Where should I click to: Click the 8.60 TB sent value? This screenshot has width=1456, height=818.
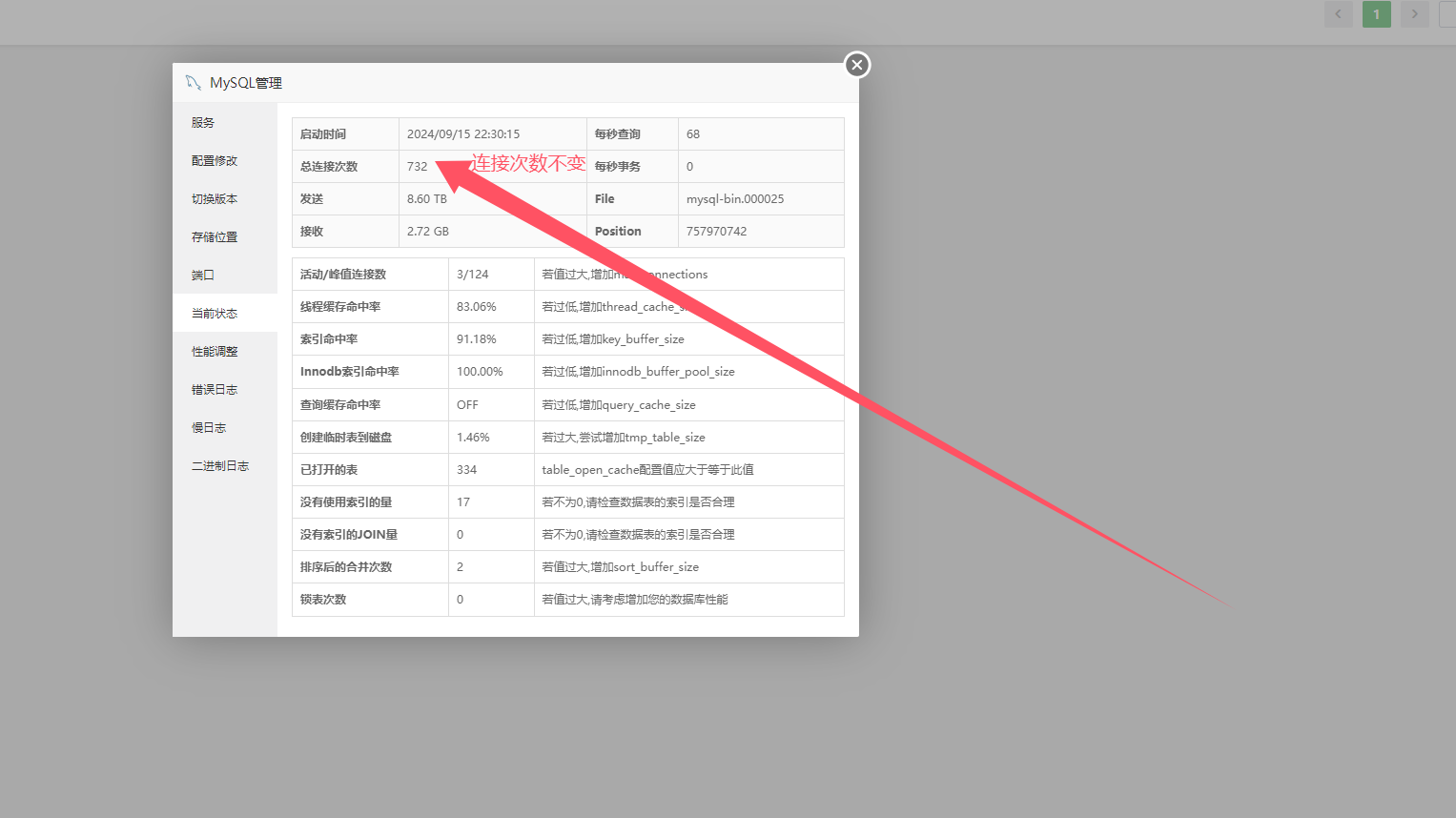coord(427,199)
